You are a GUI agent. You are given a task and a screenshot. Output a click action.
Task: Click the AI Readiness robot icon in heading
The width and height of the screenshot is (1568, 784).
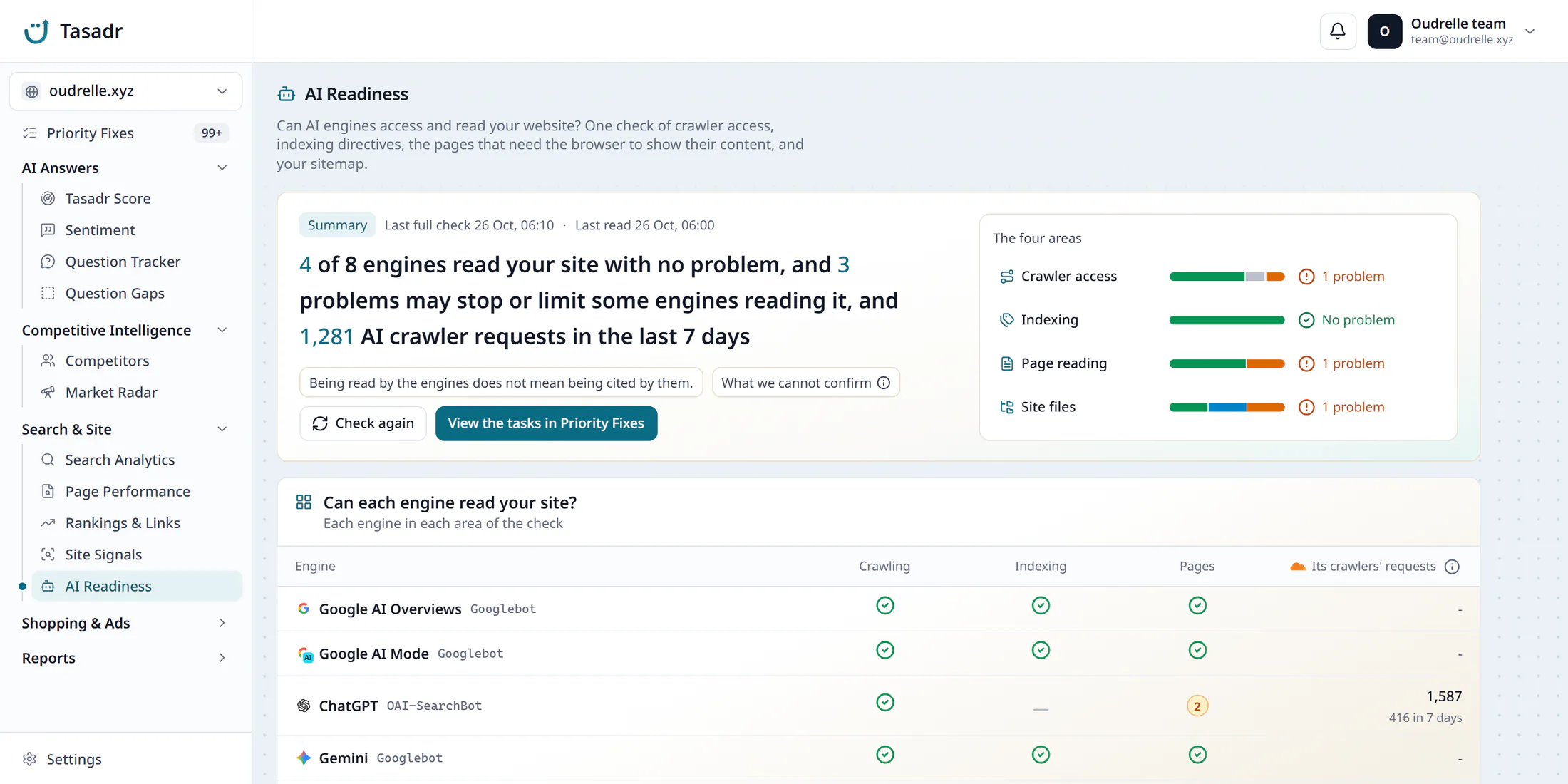click(x=287, y=94)
